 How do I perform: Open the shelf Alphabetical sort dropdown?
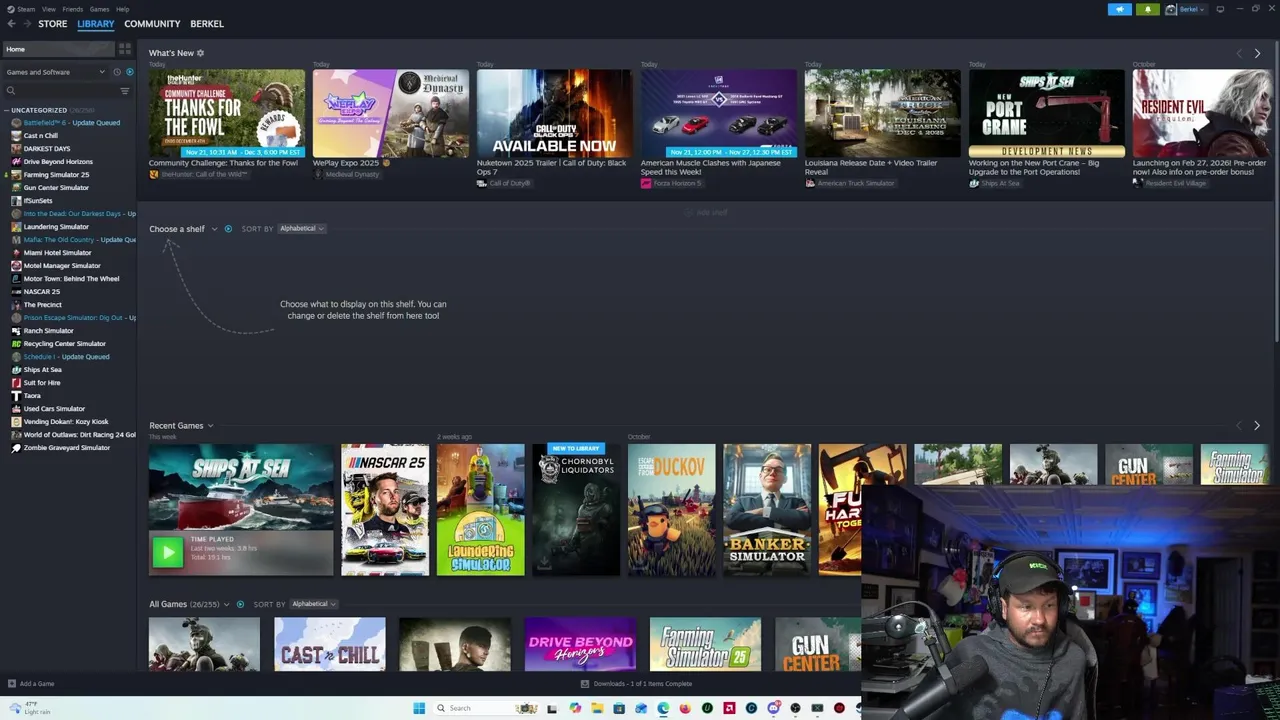tap(301, 229)
